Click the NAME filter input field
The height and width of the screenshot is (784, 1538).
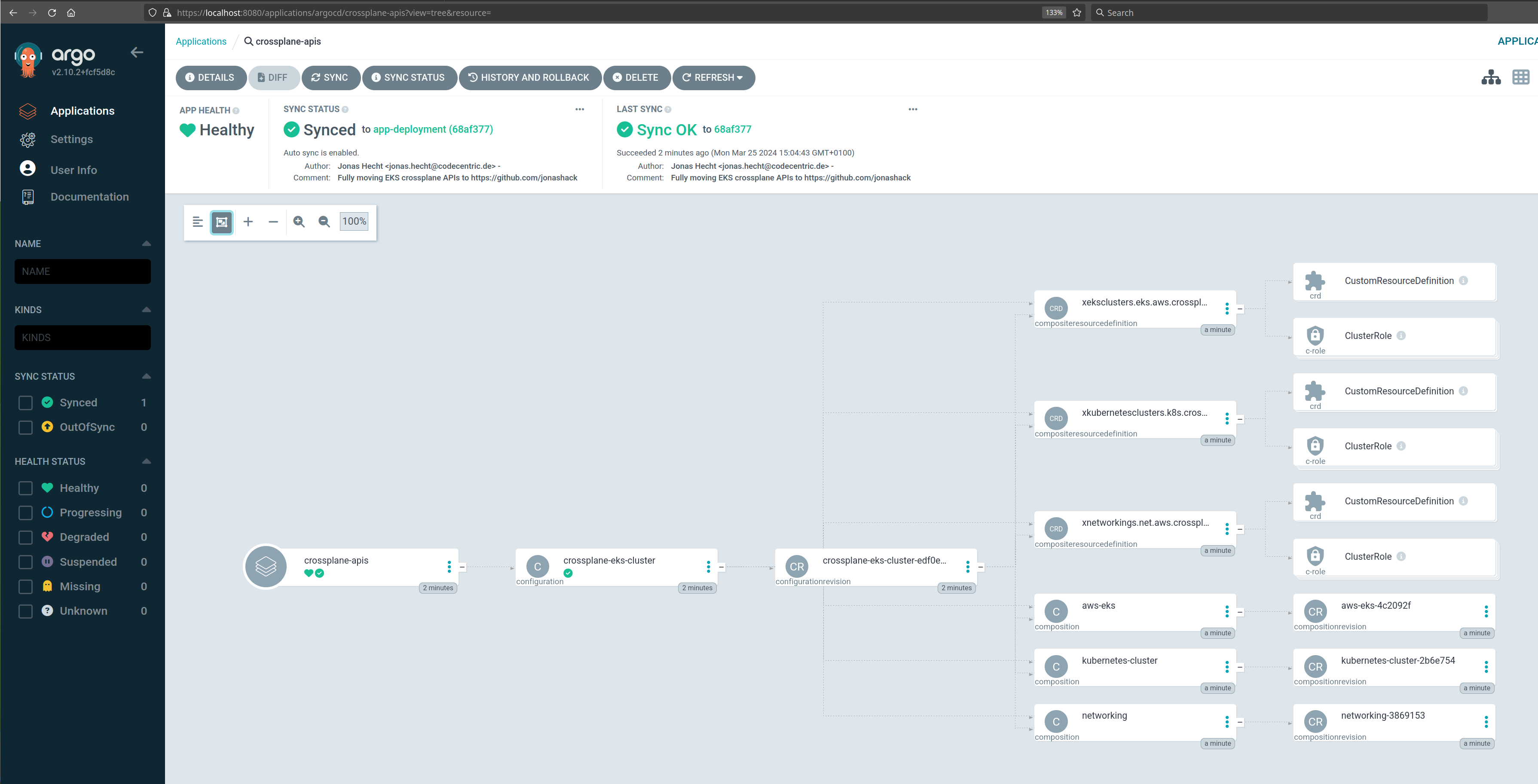(83, 272)
